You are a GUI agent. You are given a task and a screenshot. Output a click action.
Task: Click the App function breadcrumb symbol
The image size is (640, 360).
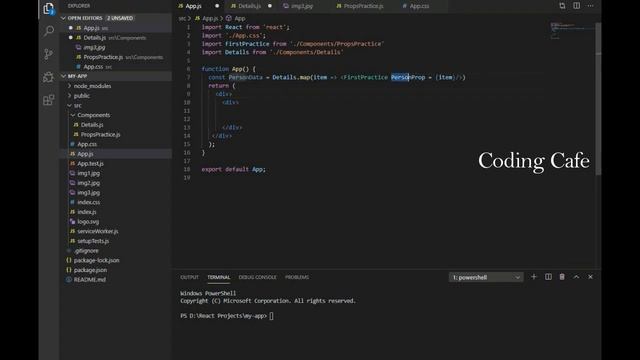[236, 18]
